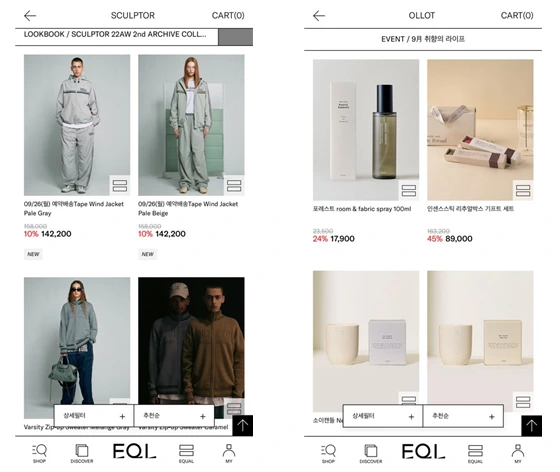
Task: Toggle equal icon on Pale Gray jacket
Action: 120,186
